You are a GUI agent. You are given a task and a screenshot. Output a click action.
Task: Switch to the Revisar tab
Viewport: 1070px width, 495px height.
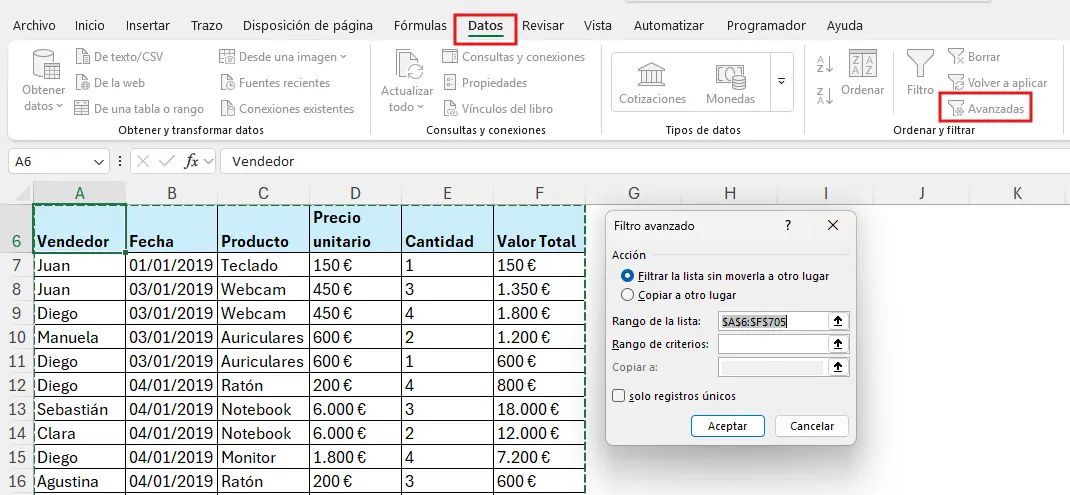click(x=543, y=25)
